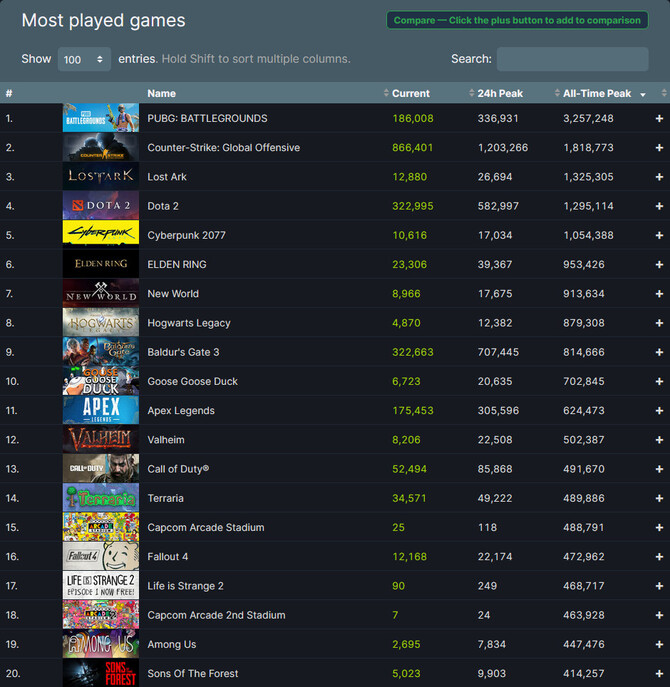Viewport: 670px width, 687px height.
Task: Click PUBG Battlegrounds thumbnail image
Action: [101, 117]
